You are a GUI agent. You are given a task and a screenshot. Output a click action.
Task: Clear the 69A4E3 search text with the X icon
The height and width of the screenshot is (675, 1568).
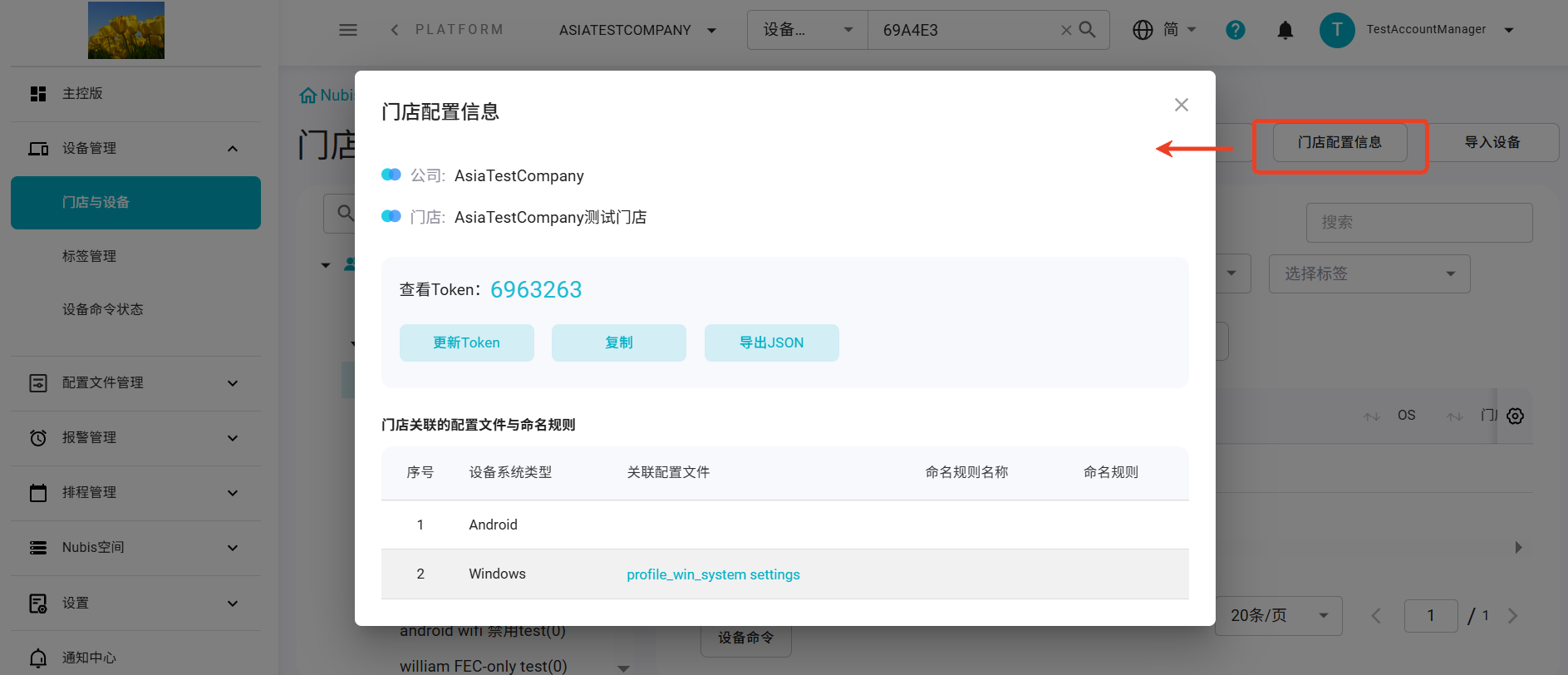click(1066, 30)
